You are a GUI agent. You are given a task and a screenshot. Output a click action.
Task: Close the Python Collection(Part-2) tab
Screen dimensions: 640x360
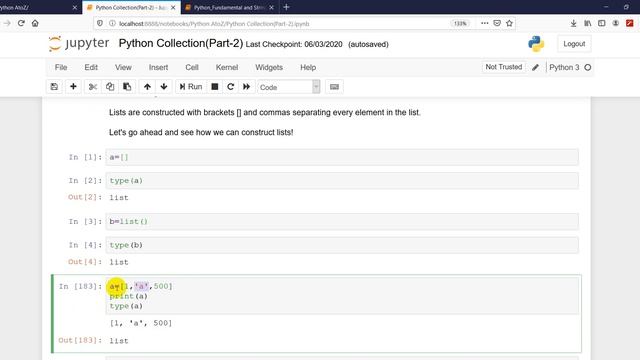(x=173, y=7)
